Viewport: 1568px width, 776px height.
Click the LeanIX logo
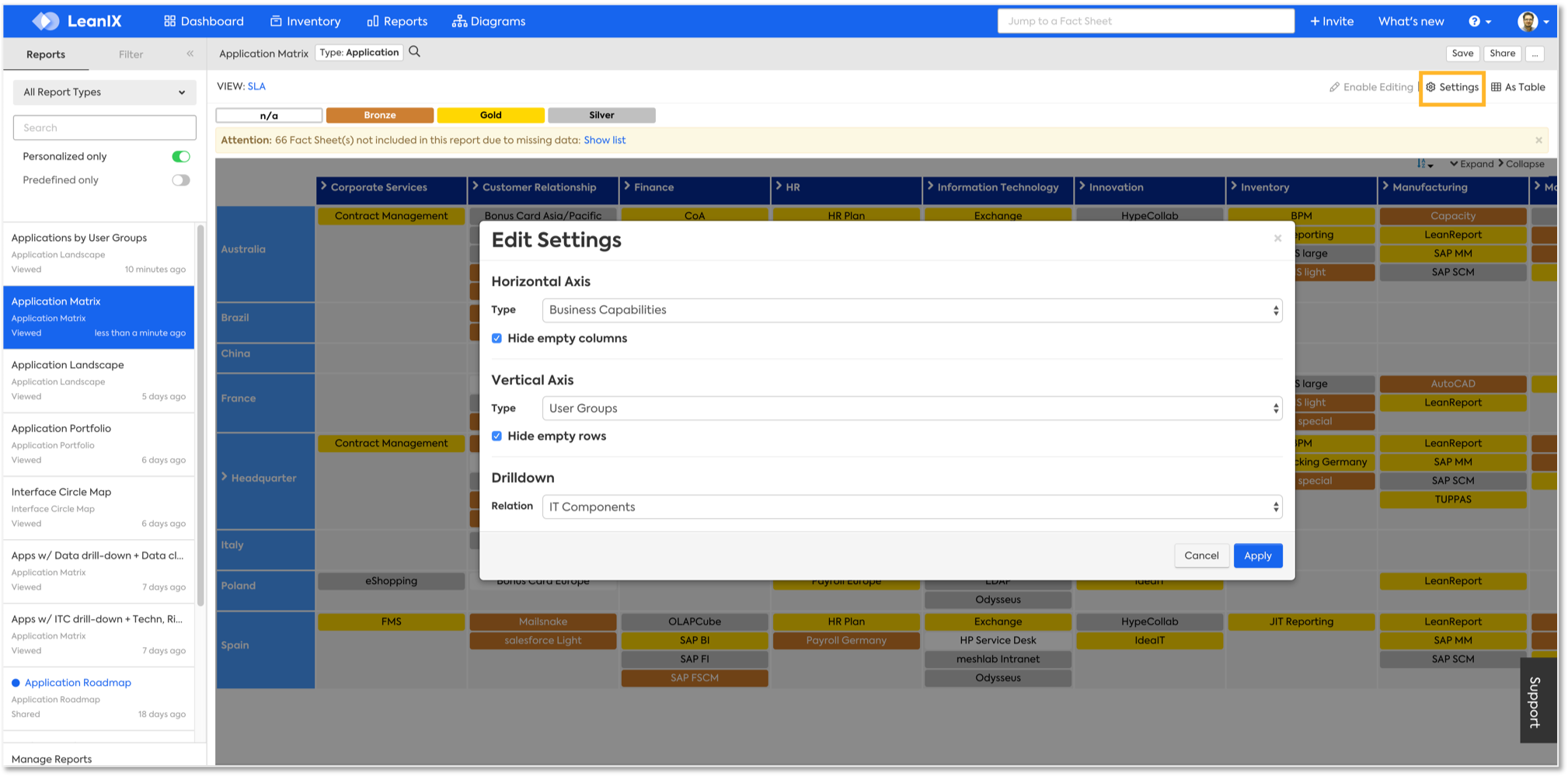77,21
